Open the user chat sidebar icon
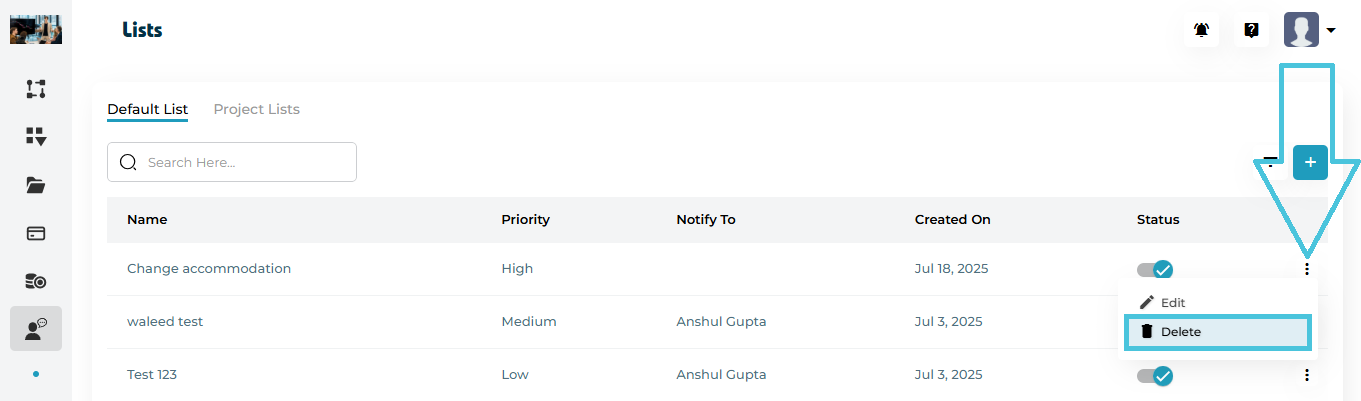The image size is (1361, 401). tap(36, 329)
